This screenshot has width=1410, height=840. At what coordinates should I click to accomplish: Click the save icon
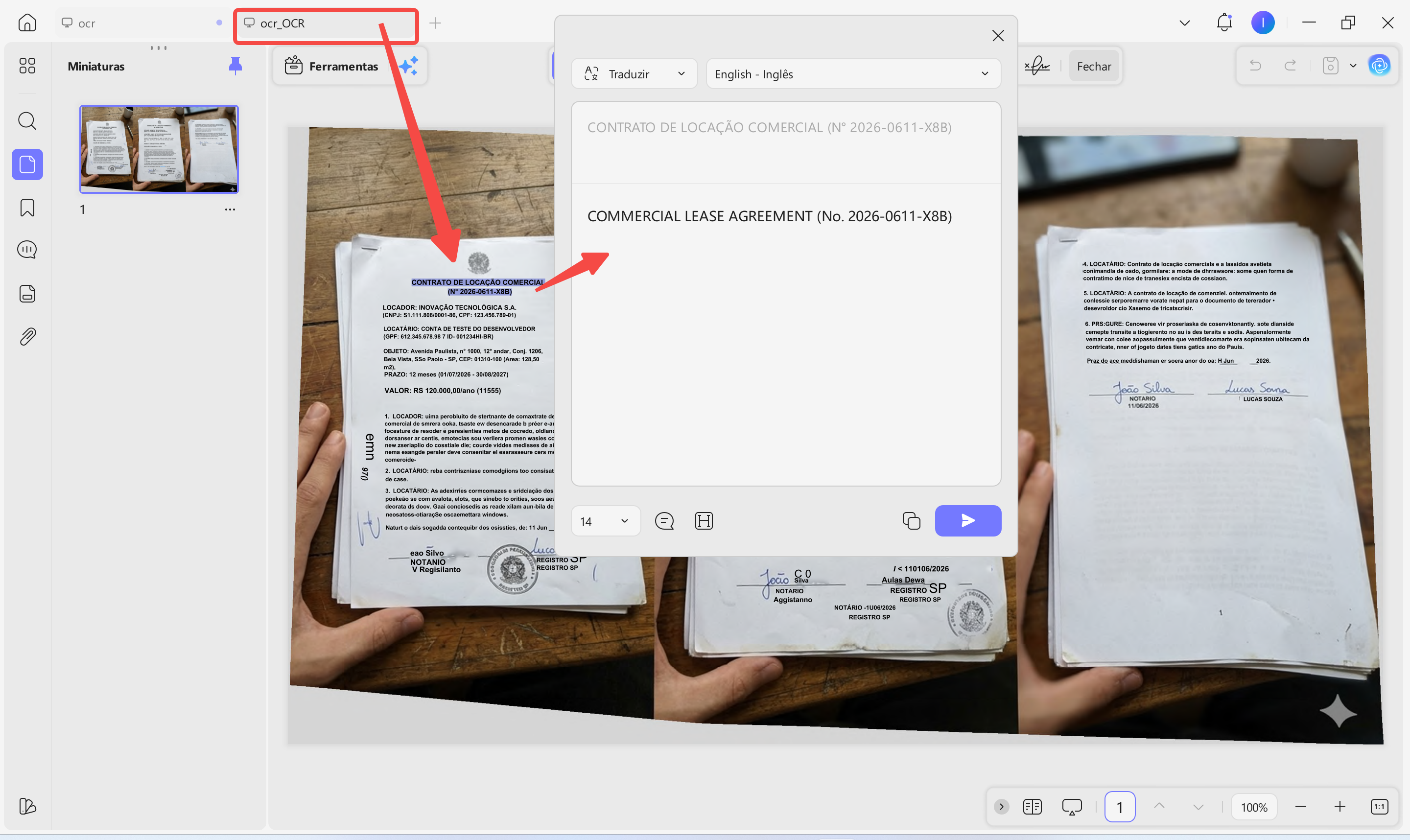1330,66
